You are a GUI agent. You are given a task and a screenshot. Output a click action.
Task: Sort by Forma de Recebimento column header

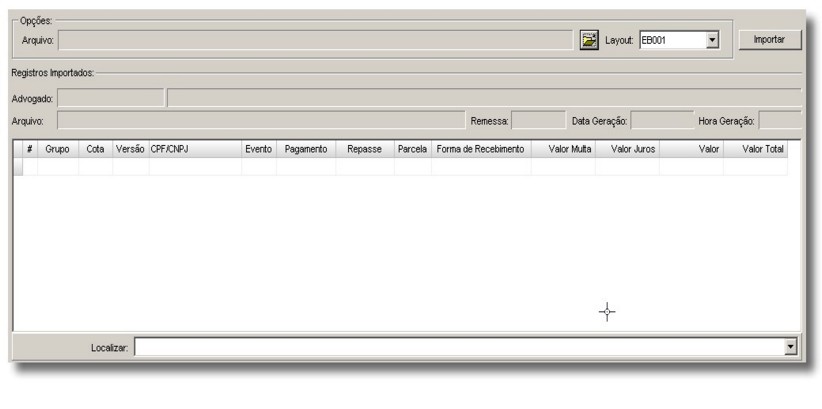481,149
